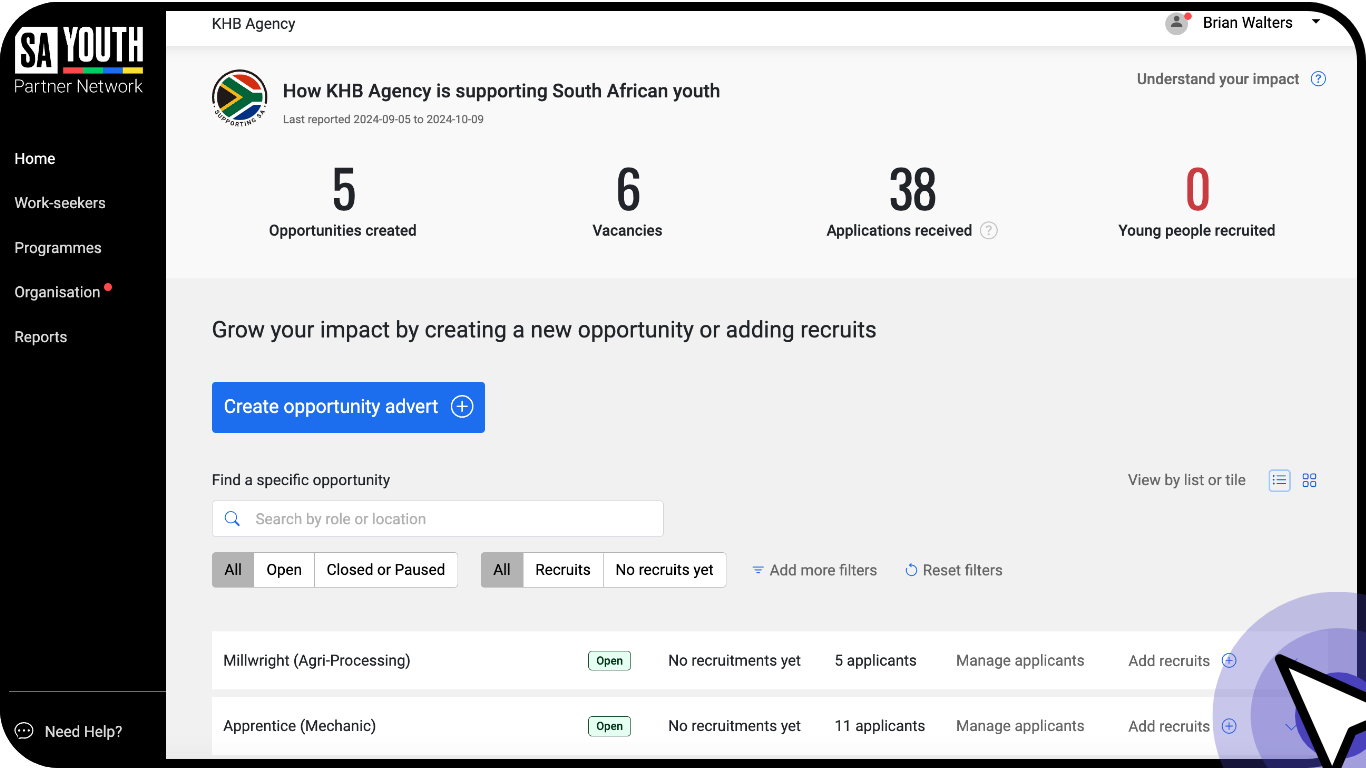Select the All recruits filter
The width and height of the screenshot is (1366, 768).
pos(502,570)
